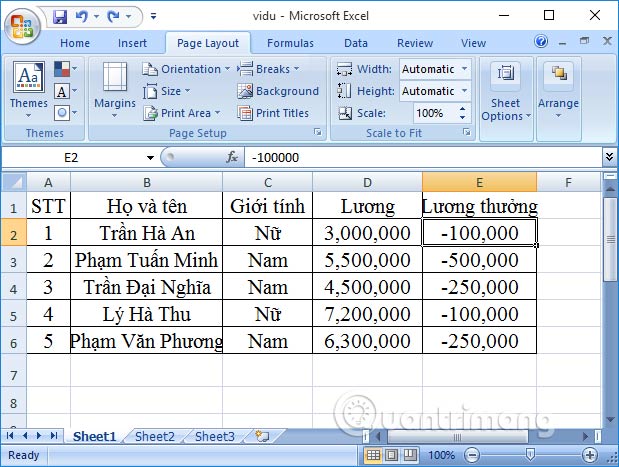Click the Background button
Screen dimensions: 619x467
[x=278, y=91]
